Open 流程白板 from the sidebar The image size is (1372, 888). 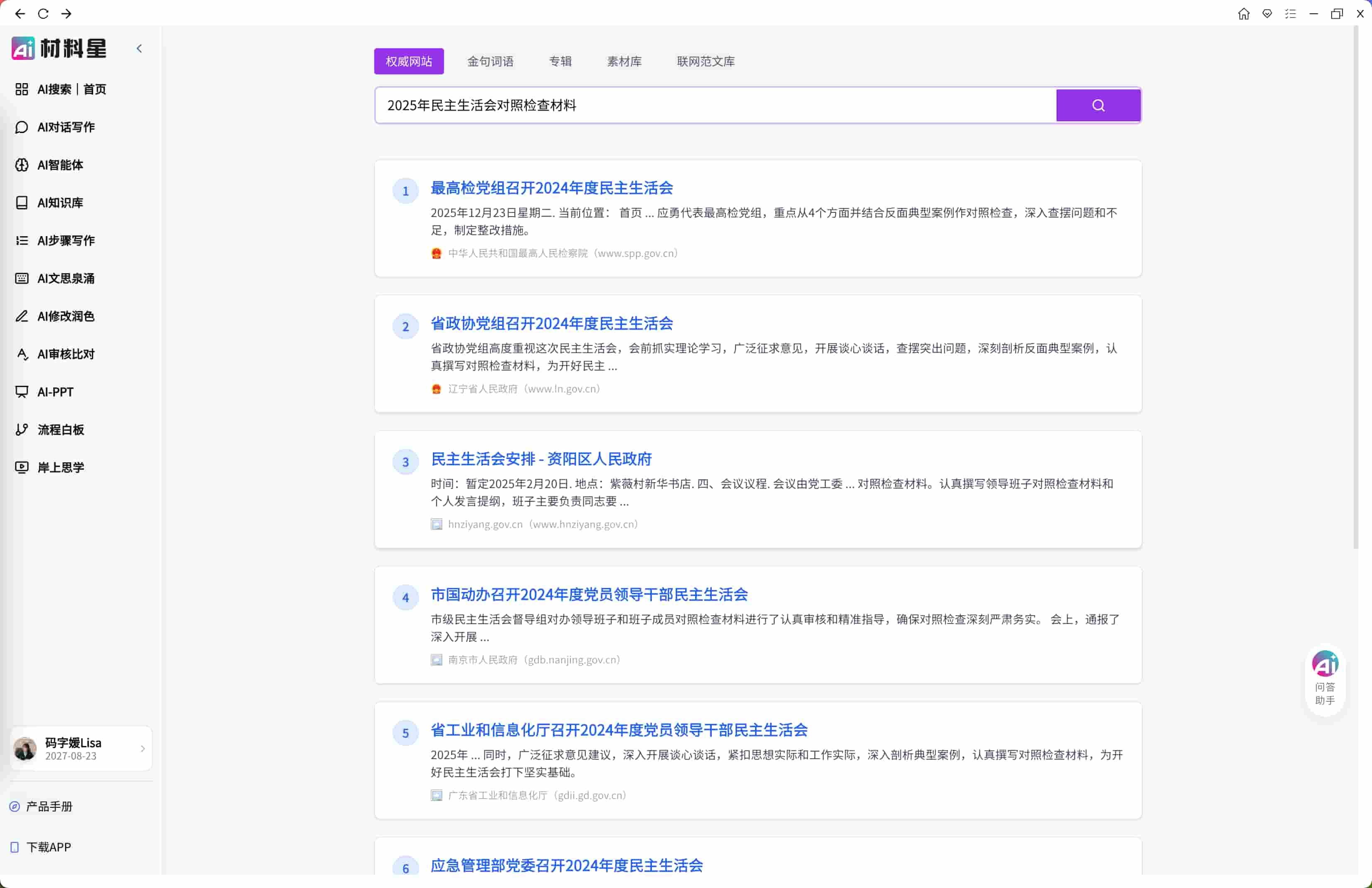[61, 430]
